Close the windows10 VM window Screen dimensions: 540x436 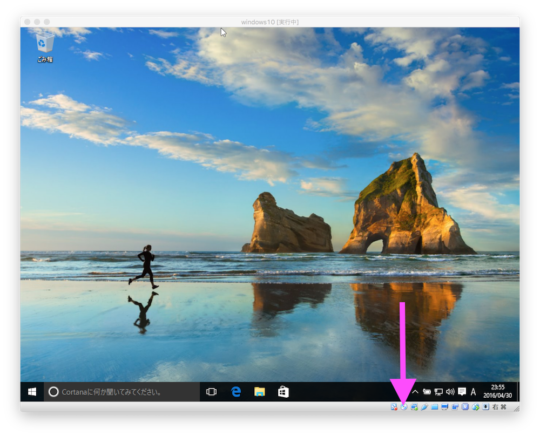[x=28, y=22]
